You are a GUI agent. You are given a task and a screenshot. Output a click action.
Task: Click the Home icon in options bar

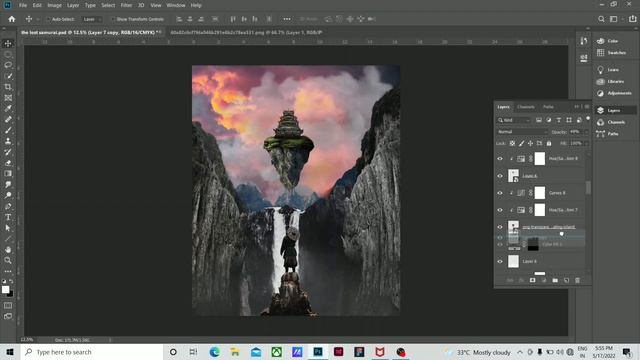pos(11,19)
